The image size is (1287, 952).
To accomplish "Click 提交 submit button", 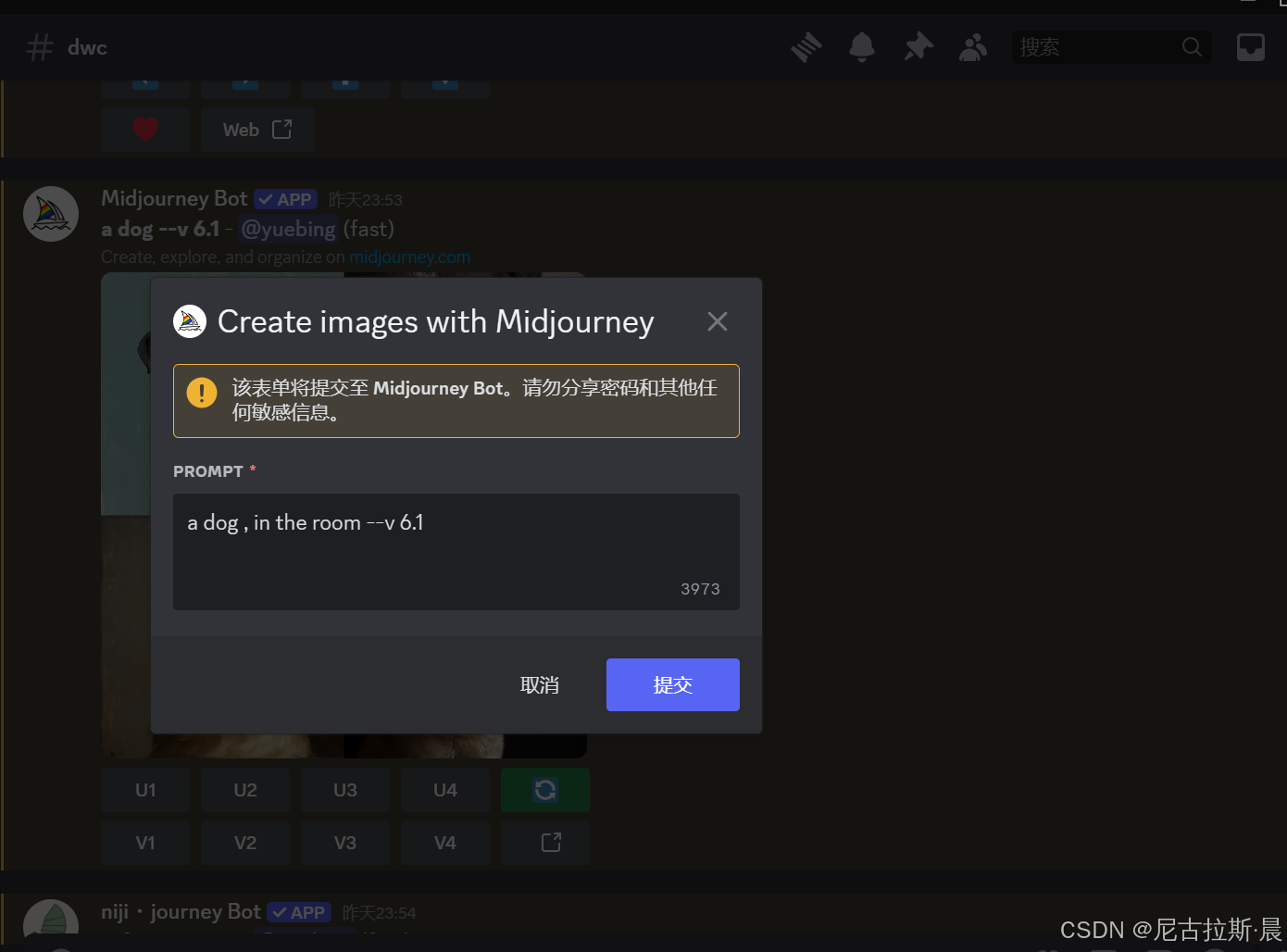I will [673, 685].
